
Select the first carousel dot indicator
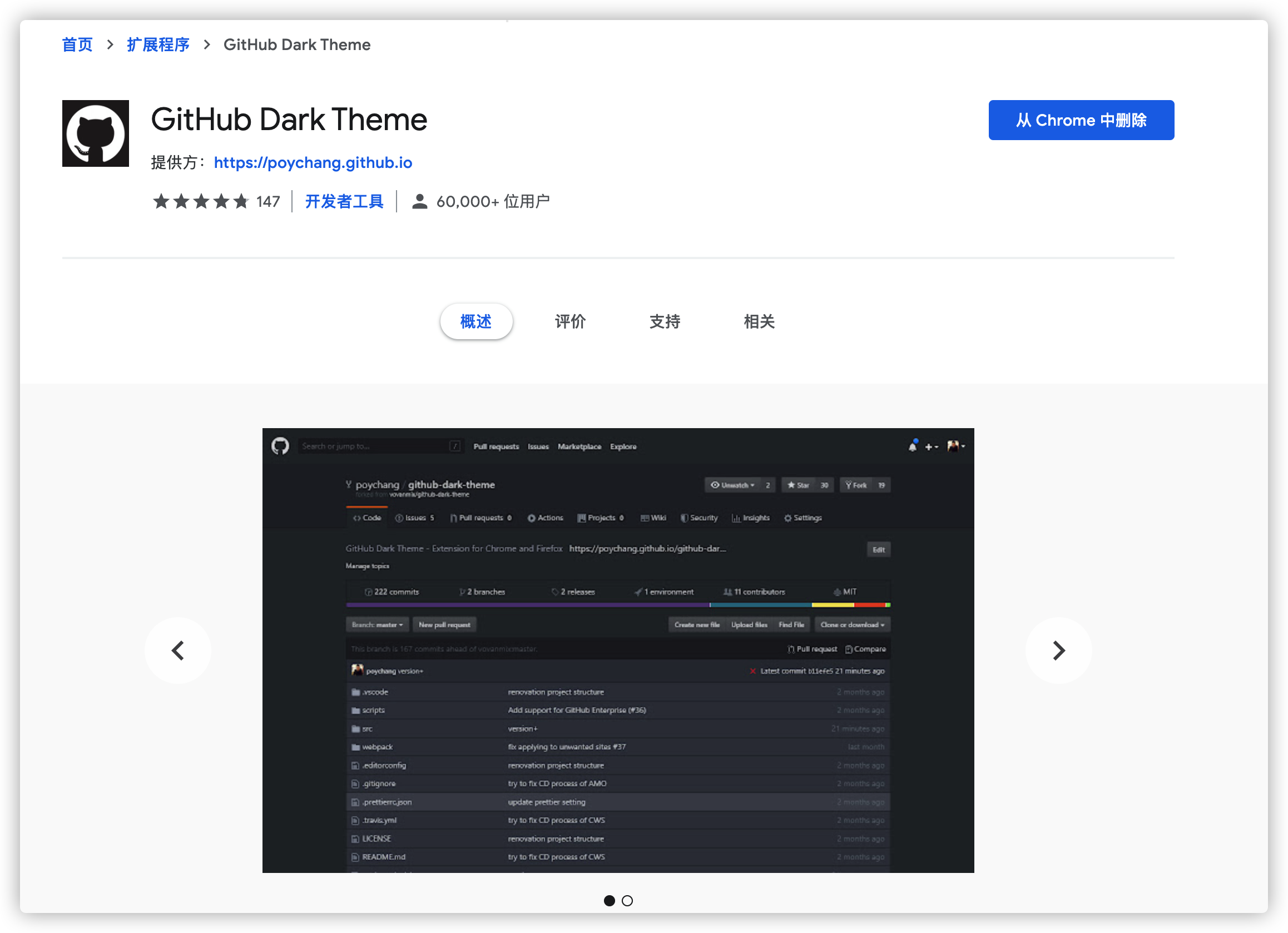[x=610, y=901]
